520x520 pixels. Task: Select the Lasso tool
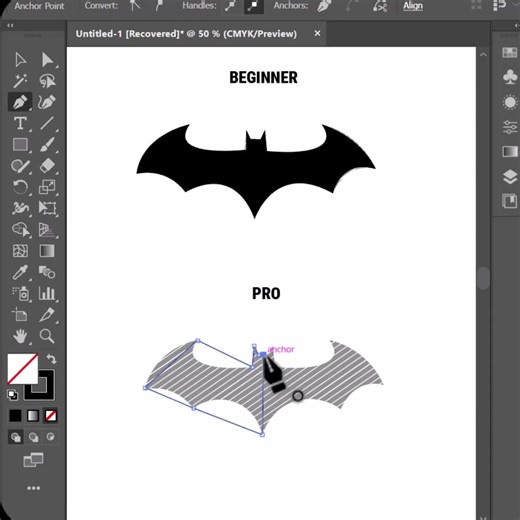point(47,81)
